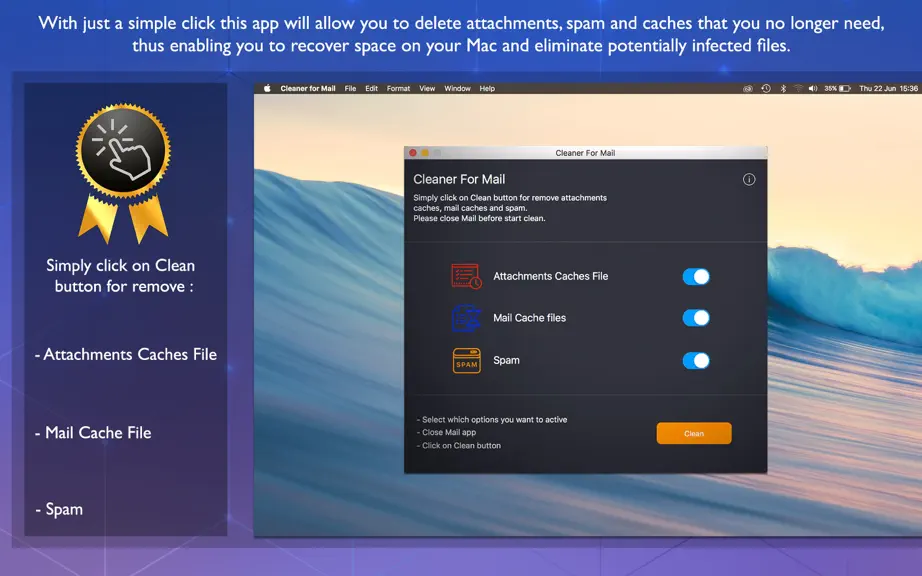Click the date and time in menu bar
Screen dimensions: 922x576
(888, 88)
